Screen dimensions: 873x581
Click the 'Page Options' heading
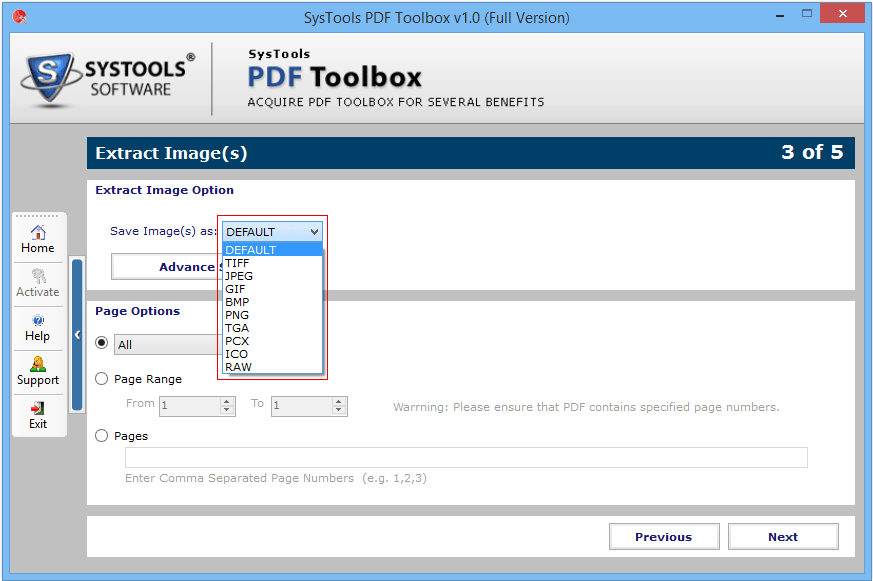(138, 311)
